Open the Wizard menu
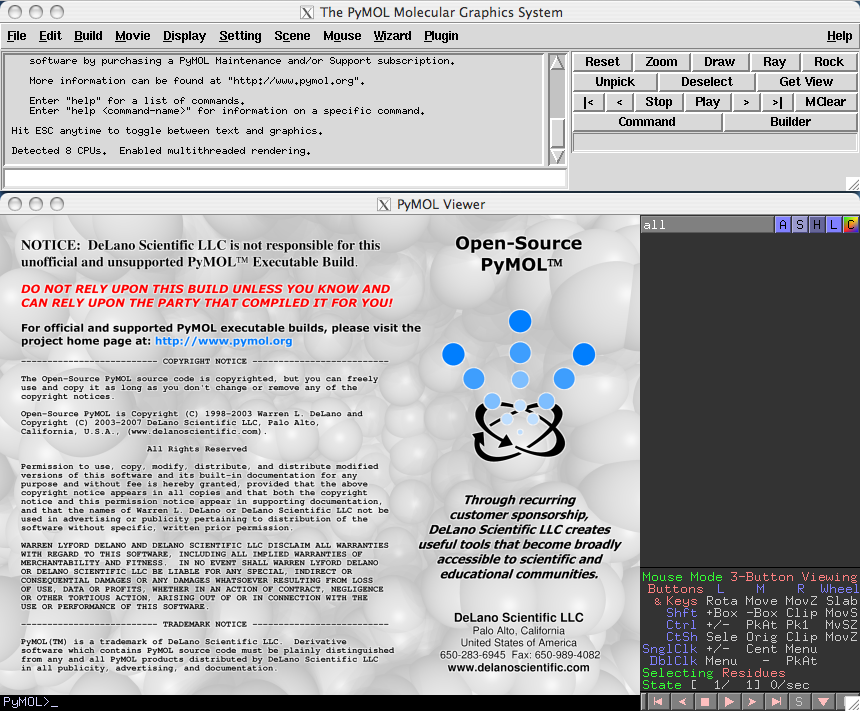Viewport: 860px width, 711px height. click(392, 36)
